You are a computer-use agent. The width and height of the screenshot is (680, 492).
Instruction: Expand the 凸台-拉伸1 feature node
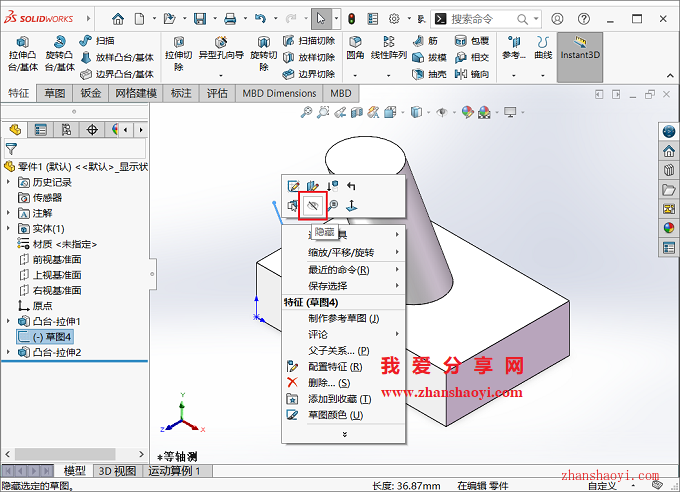coord(10,321)
